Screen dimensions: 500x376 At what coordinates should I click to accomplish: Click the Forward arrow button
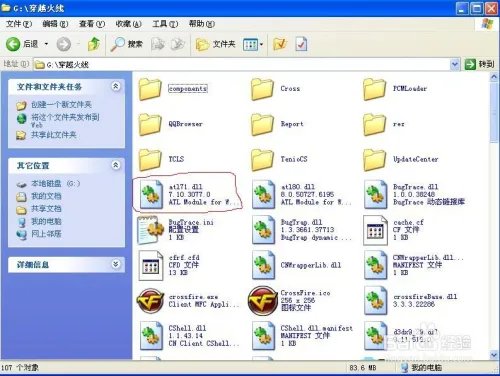pyautogui.click(x=64, y=44)
